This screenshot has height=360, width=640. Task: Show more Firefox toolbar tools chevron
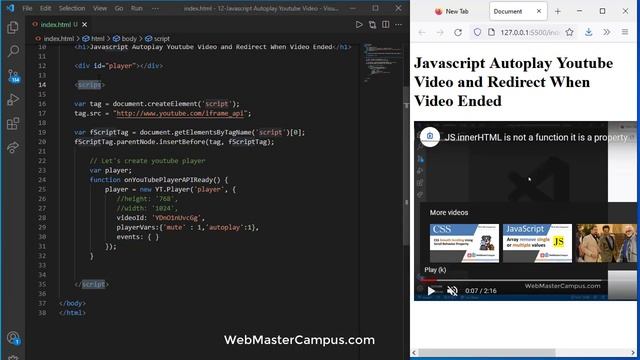[x=607, y=32]
